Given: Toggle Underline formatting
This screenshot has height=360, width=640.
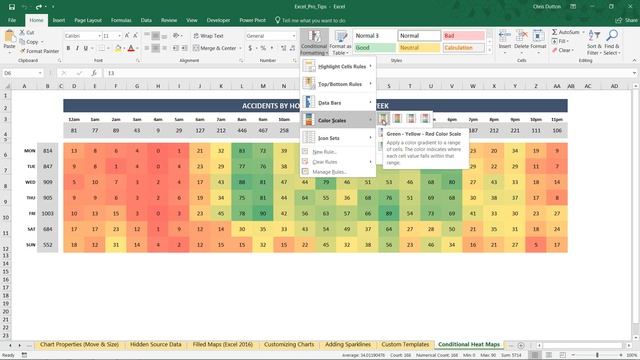Looking at the screenshot, I should (86, 48).
